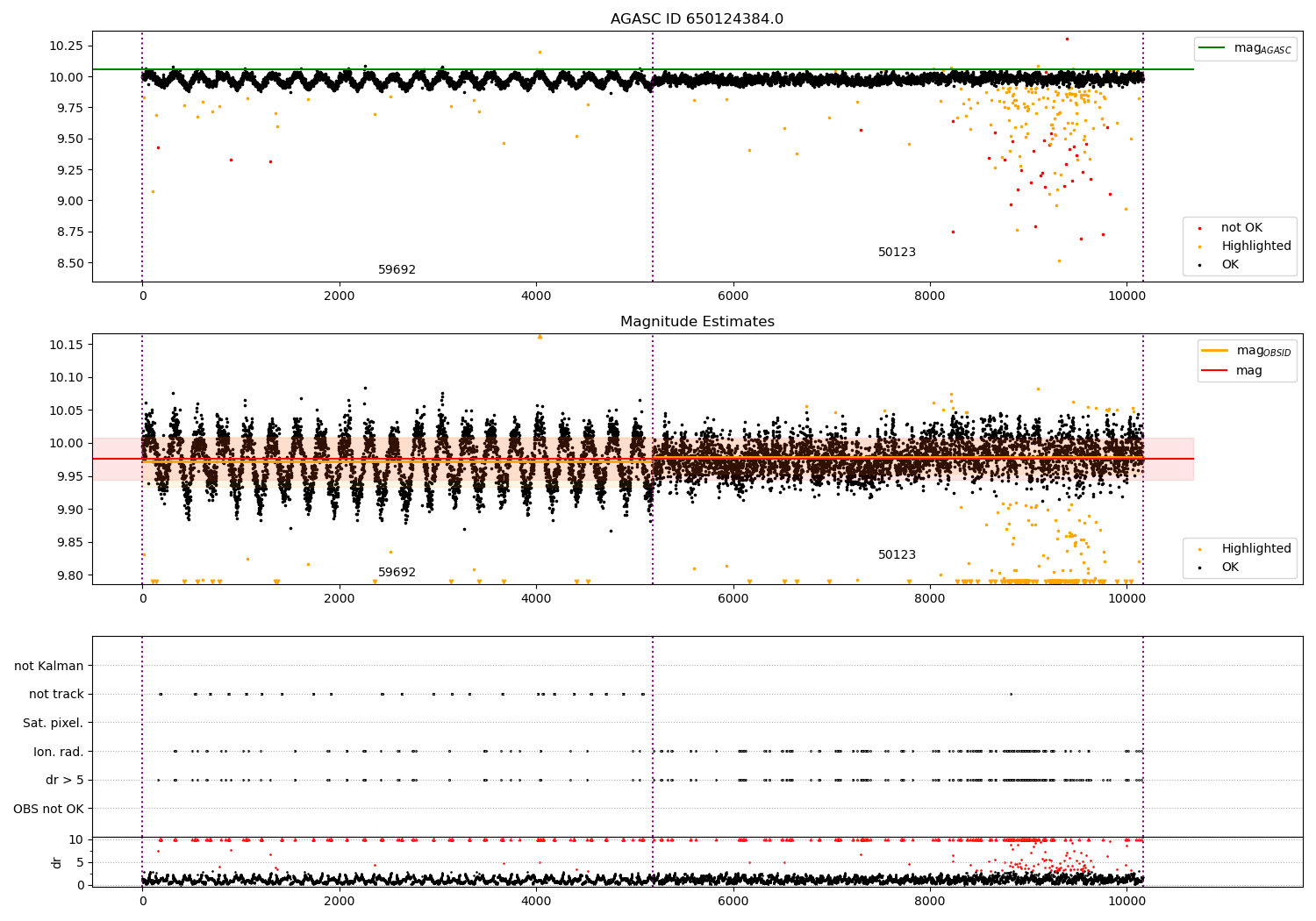Click y-tick "9.75" in top plot
This screenshot has width=1316, height=921.
pos(69,108)
